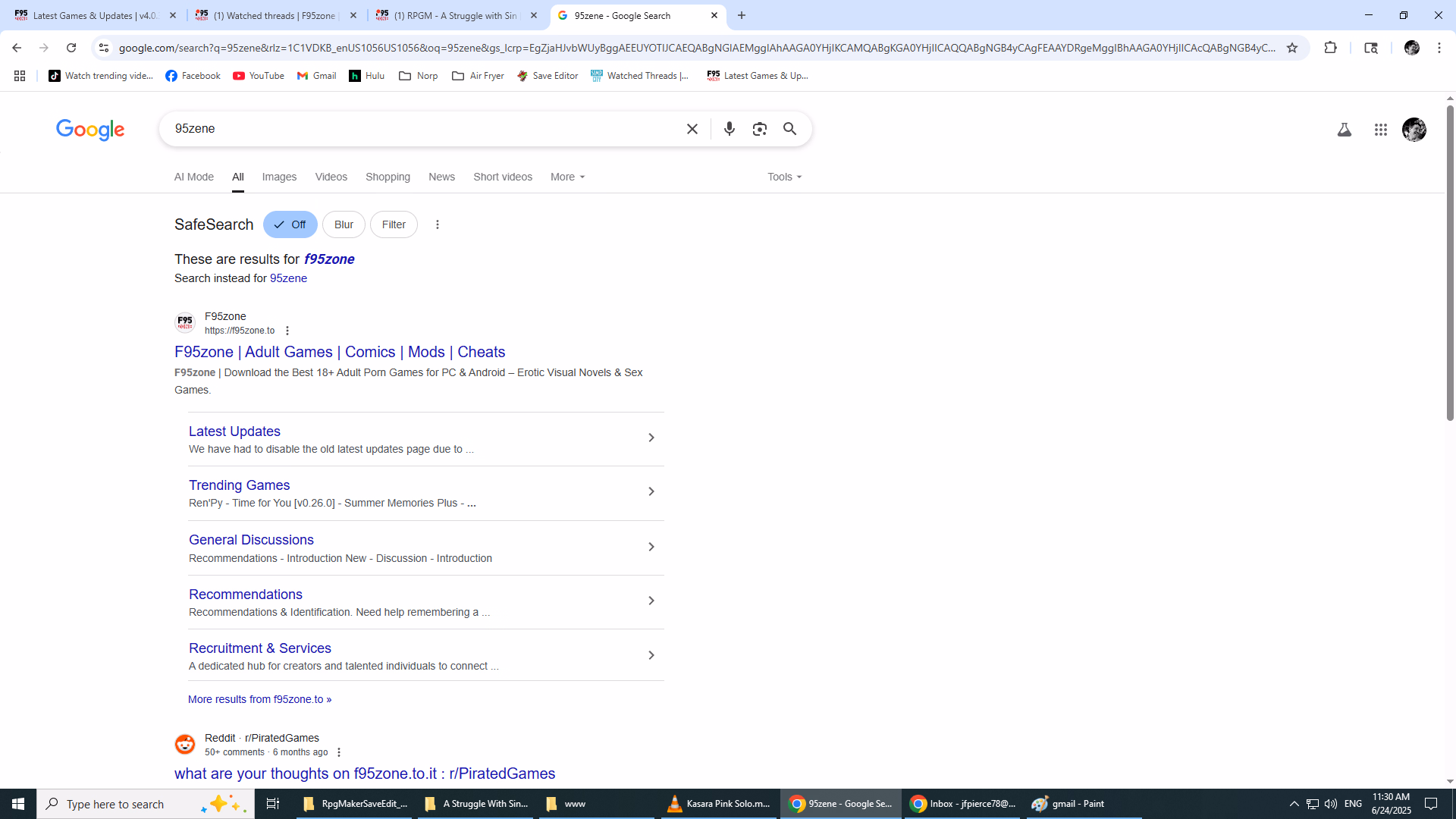Open More results from f95zone.to
The image size is (1456, 819).
point(259,699)
